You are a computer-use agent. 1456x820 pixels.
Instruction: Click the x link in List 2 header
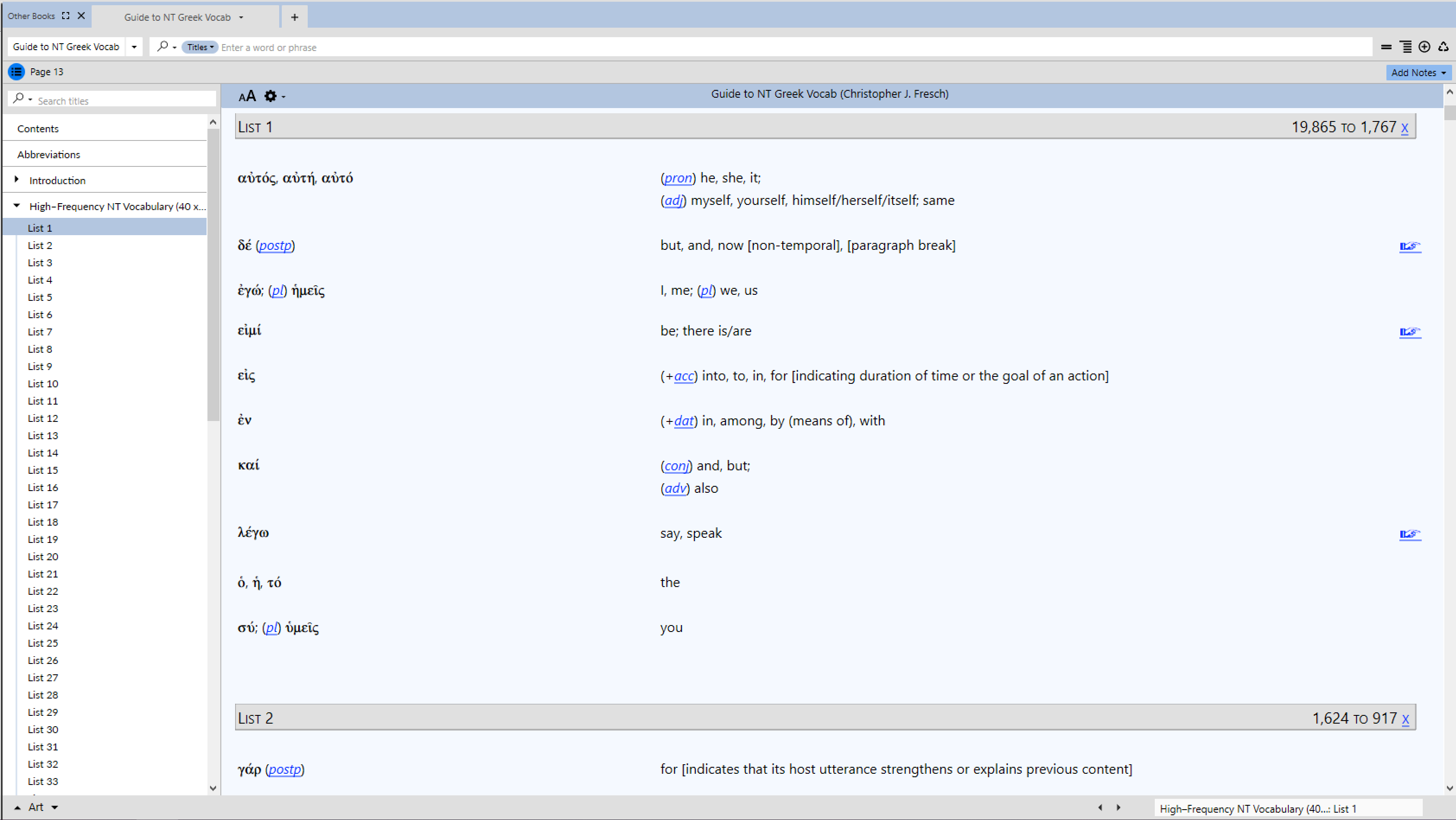[1405, 719]
